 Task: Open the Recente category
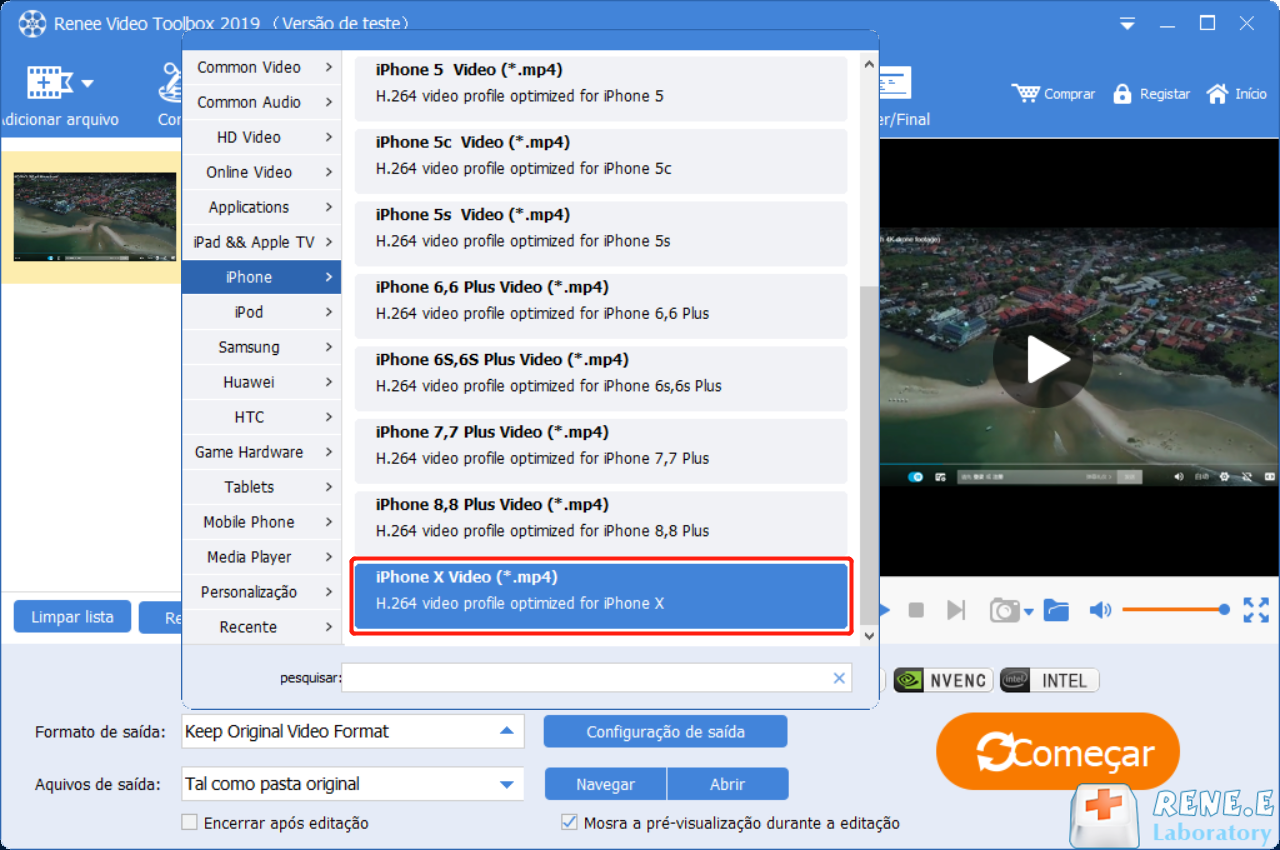(261, 627)
